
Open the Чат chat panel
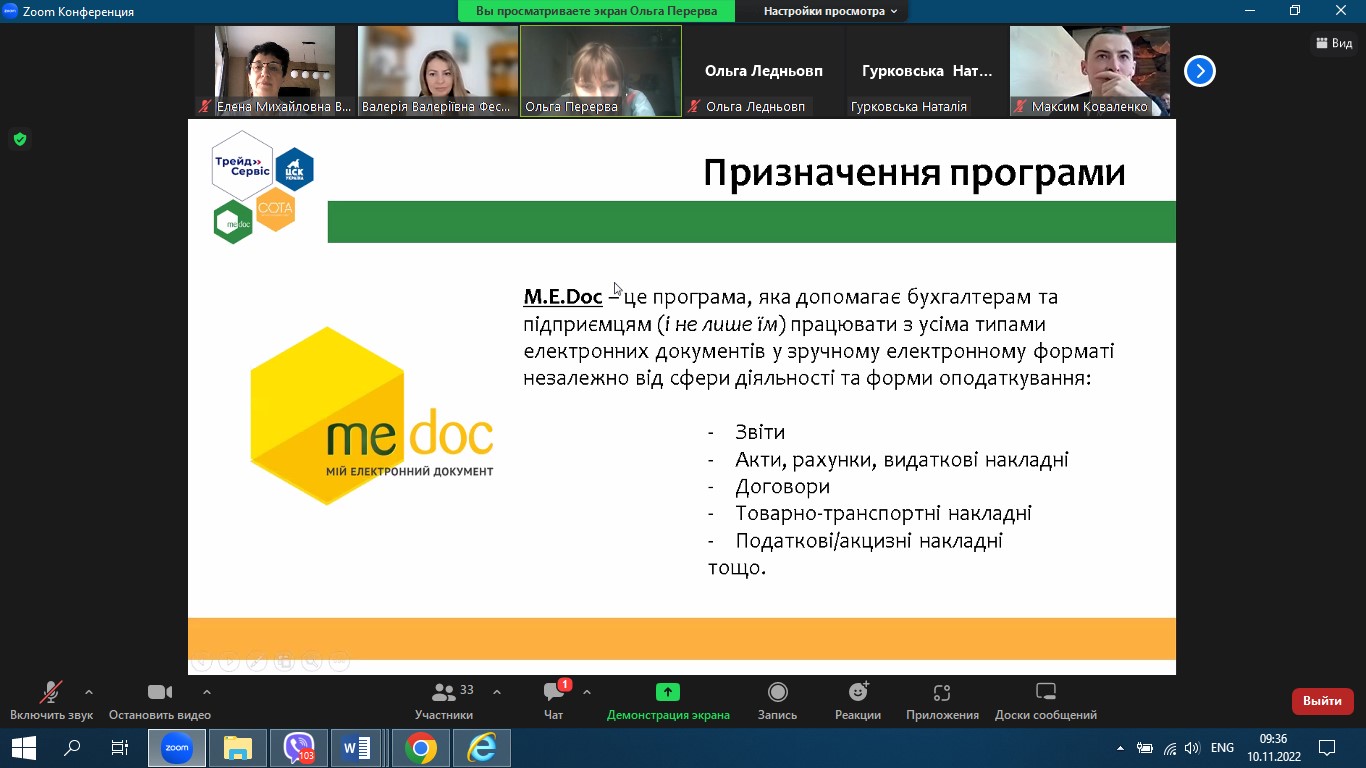click(553, 700)
